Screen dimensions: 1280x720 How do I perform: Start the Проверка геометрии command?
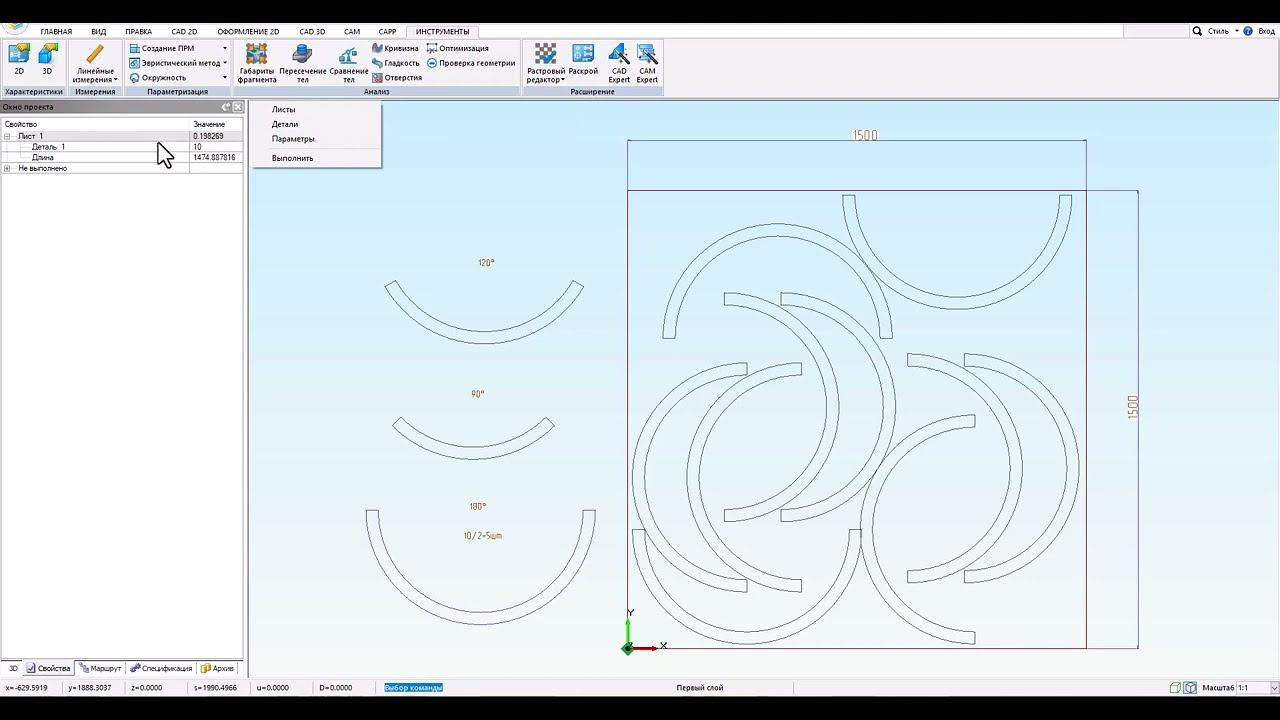471,63
